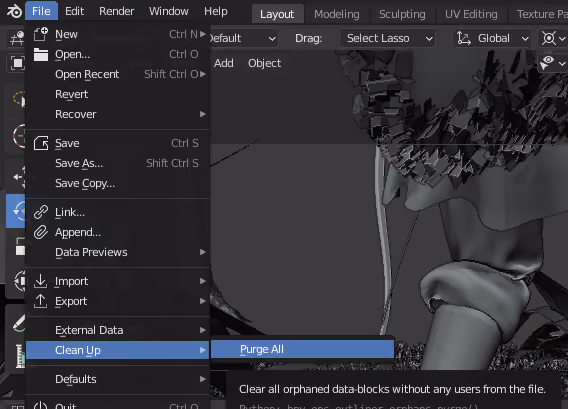This screenshot has width=568, height=409.
Task: Toggle the object visibility eye icon
Action: coord(548,63)
